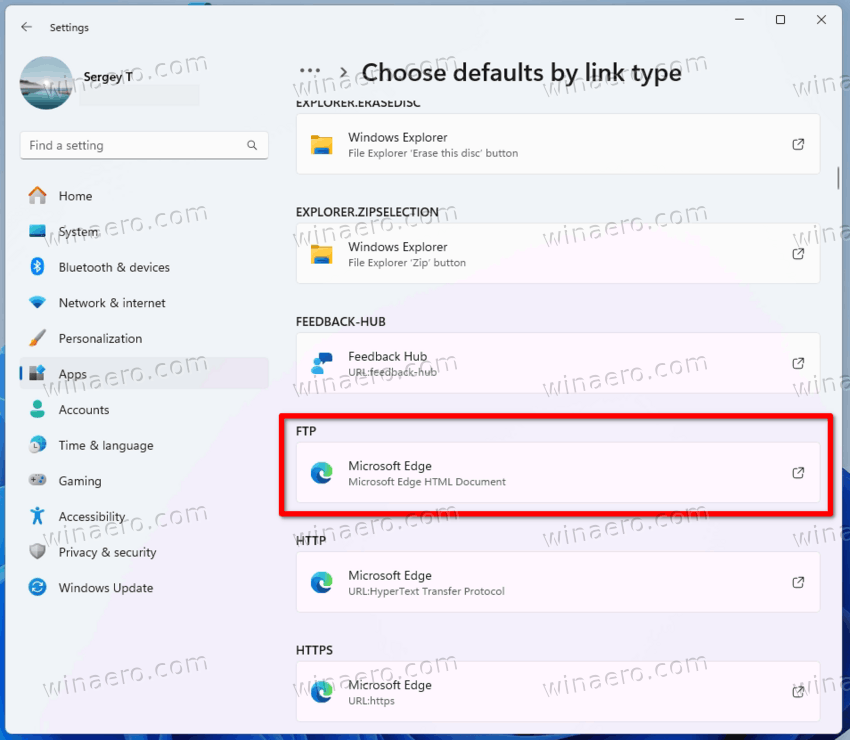The width and height of the screenshot is (850, 740).
Task: Go to Gaming settings
Action: (144, 481)
